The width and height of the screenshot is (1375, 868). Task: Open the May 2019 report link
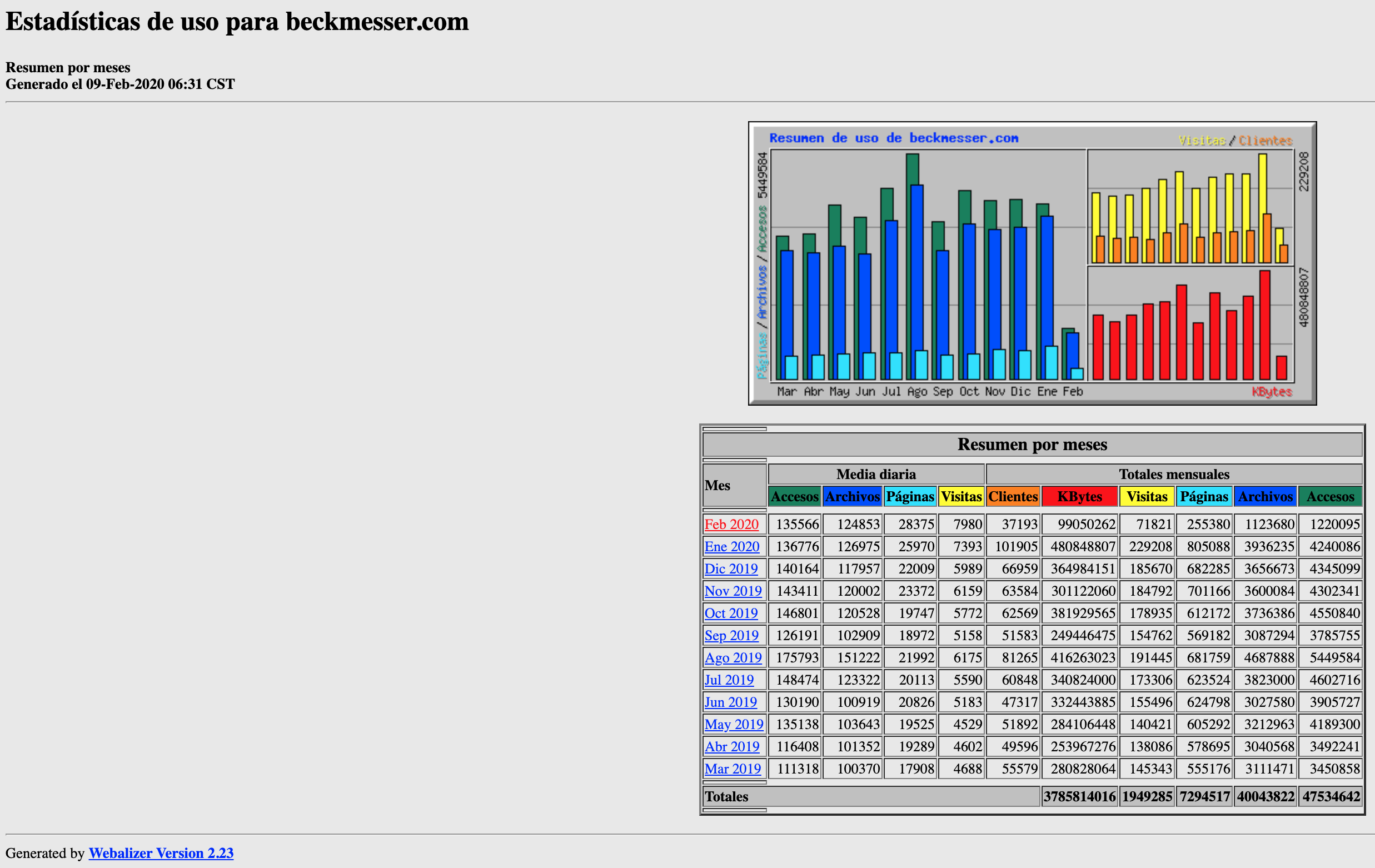(x=734, y=725)
